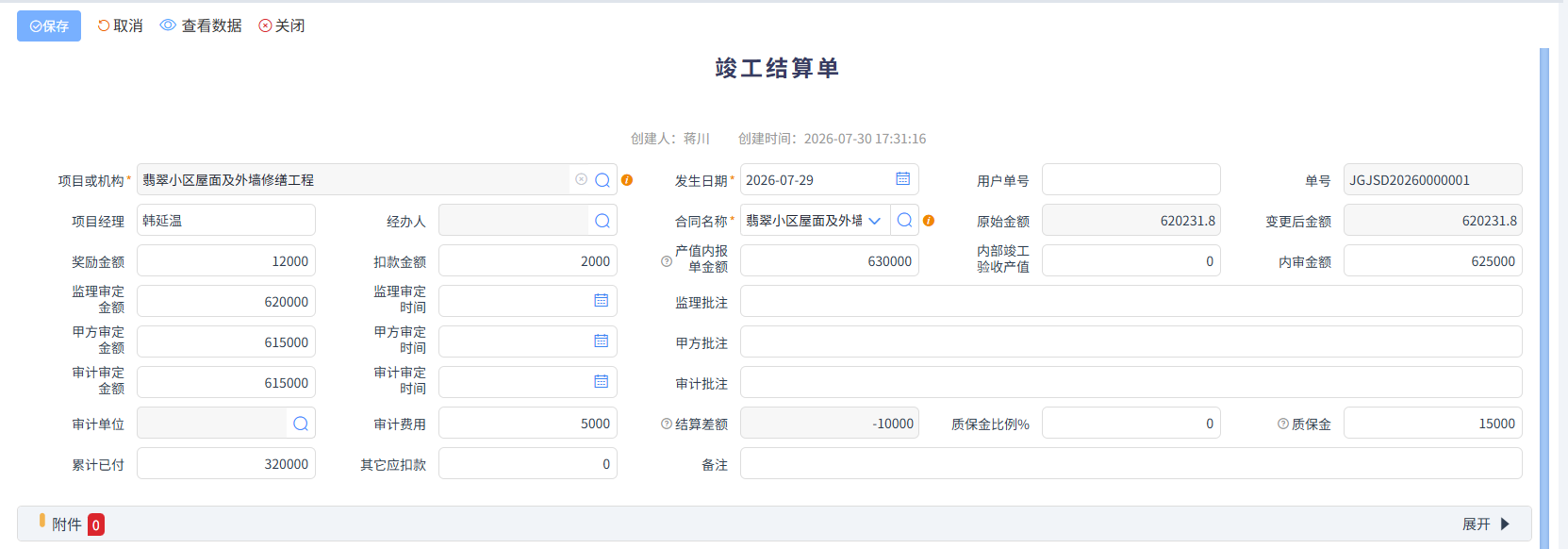Click the 项目经理 field showing 韩延温
This screenshot has width=1568, height=549.
pyautogui.click(x=226, y=220)
